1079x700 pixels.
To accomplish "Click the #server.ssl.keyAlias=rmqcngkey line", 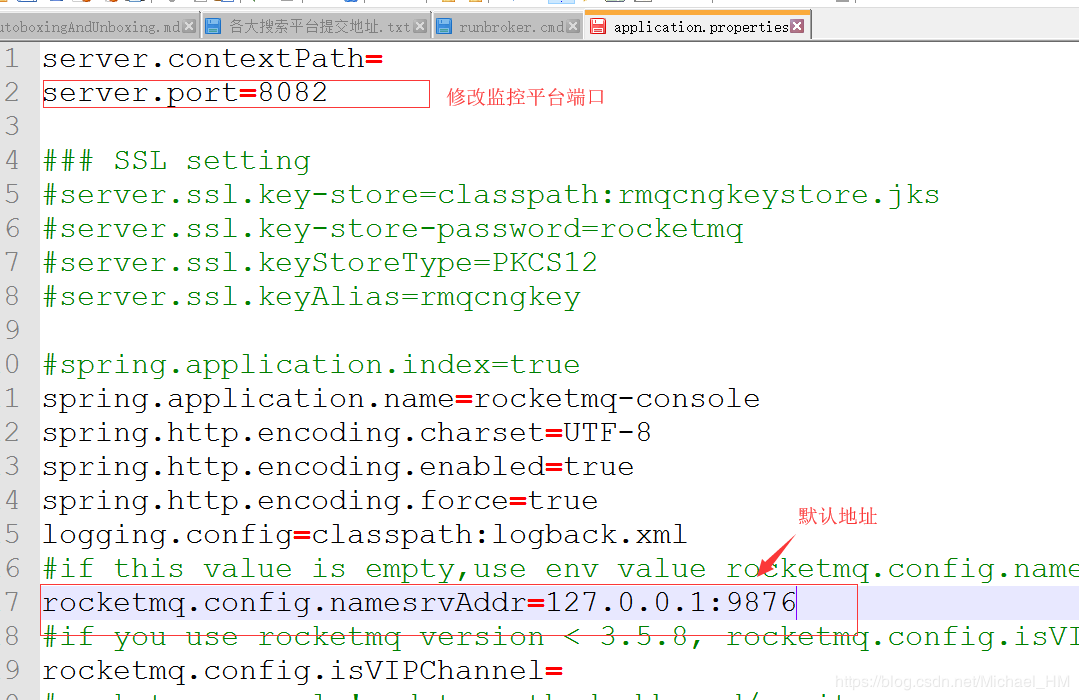I will tap(312, 297).
